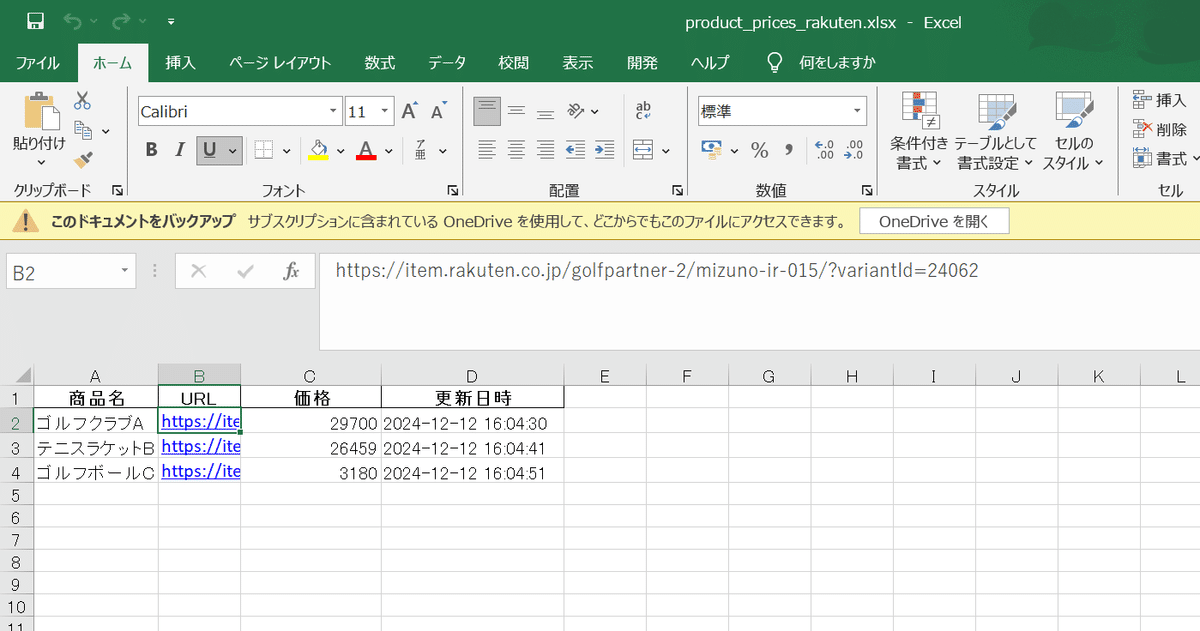
Task: Toggle Align Left horizontal alignment
Action: [487, 150]
